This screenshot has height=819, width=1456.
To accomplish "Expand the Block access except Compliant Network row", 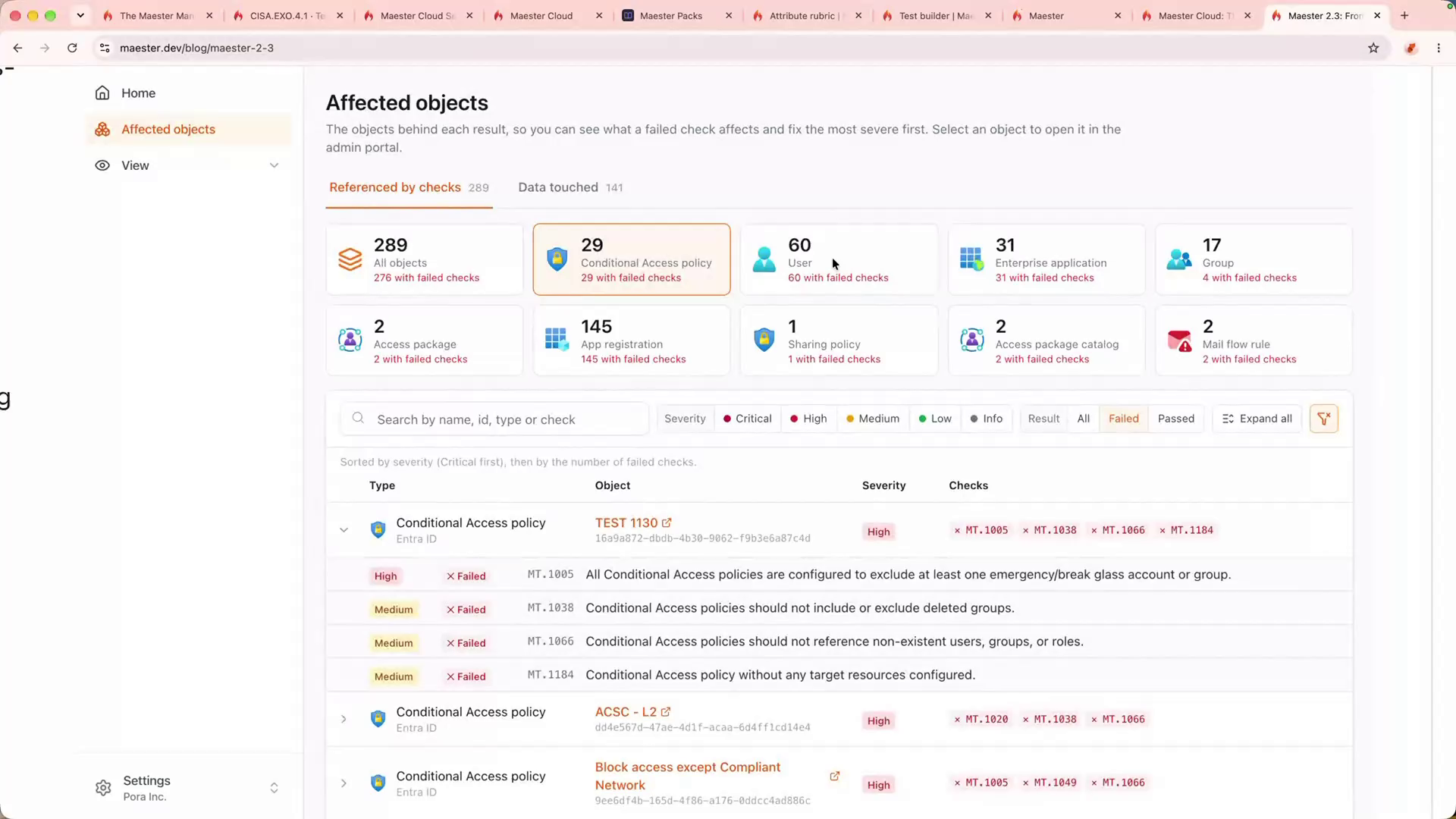I will (x=344, y=783).
